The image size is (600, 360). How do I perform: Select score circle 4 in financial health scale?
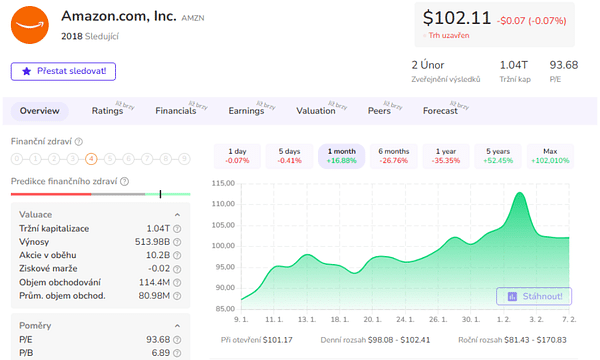point(91,159)
